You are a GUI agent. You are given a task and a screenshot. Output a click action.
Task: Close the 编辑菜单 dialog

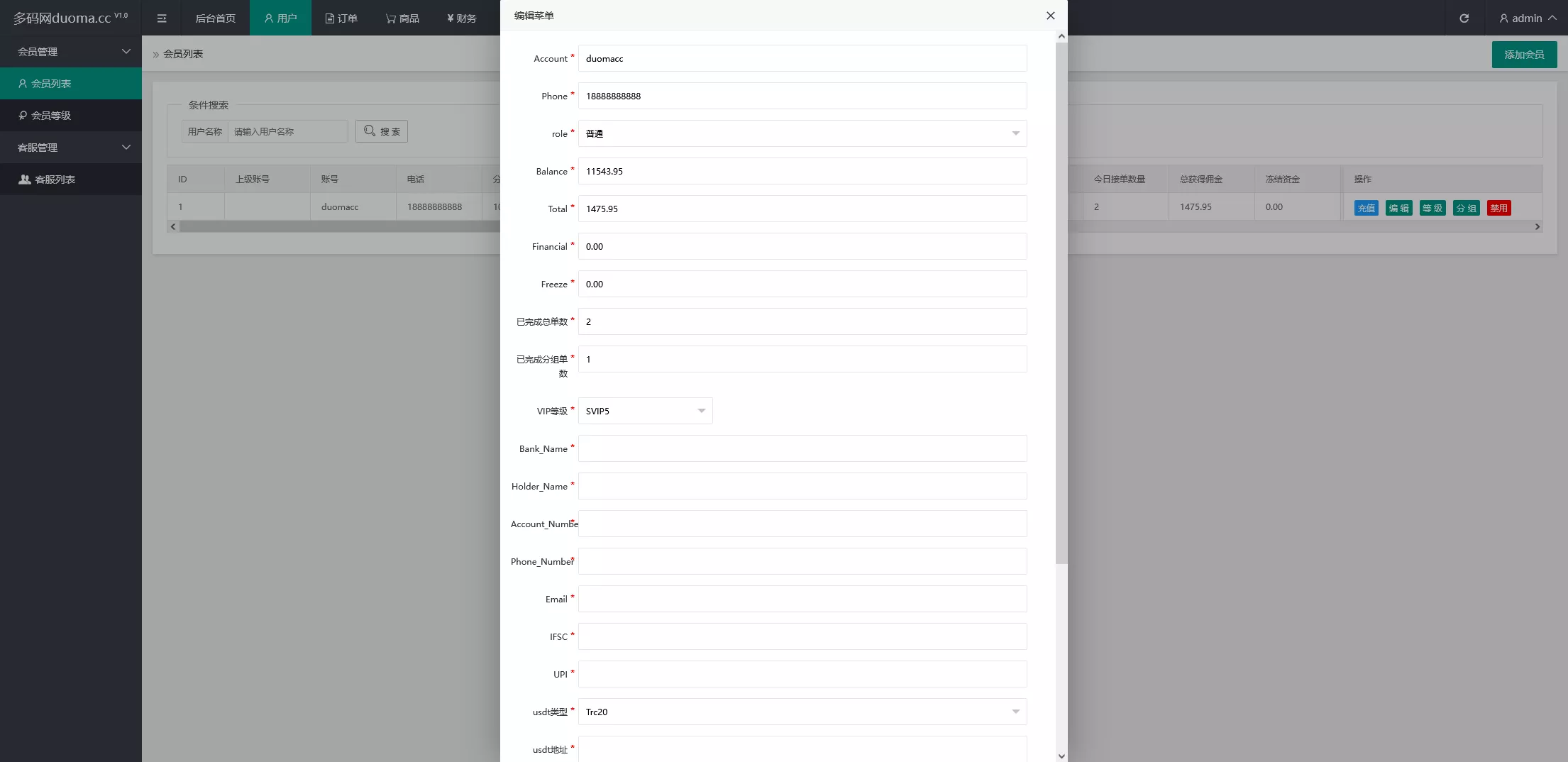click(1050, 16)
